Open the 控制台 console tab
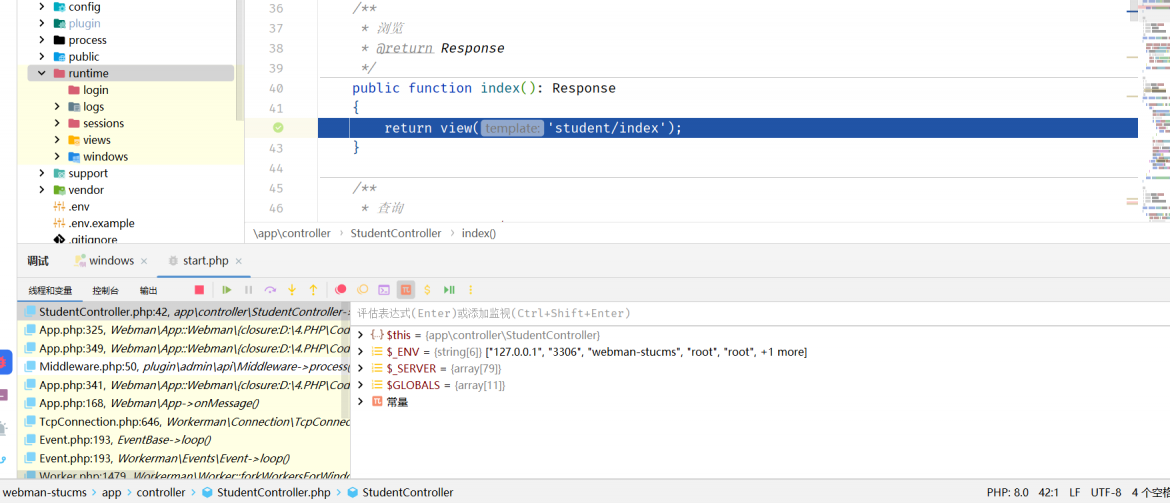Viewport: 1170px width, 503px height. point(105,290)
